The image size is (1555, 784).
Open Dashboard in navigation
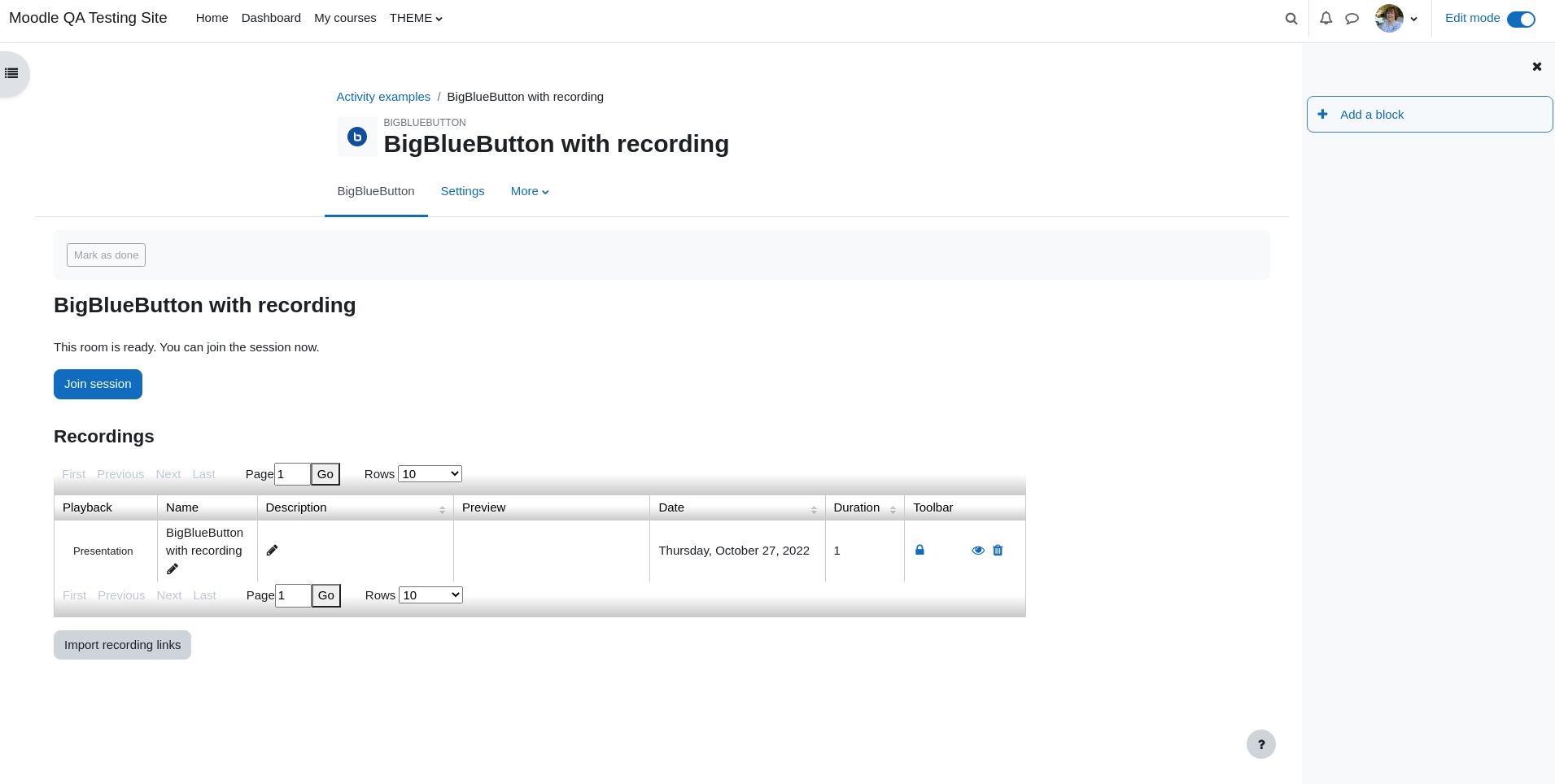(x=271, y=18)
